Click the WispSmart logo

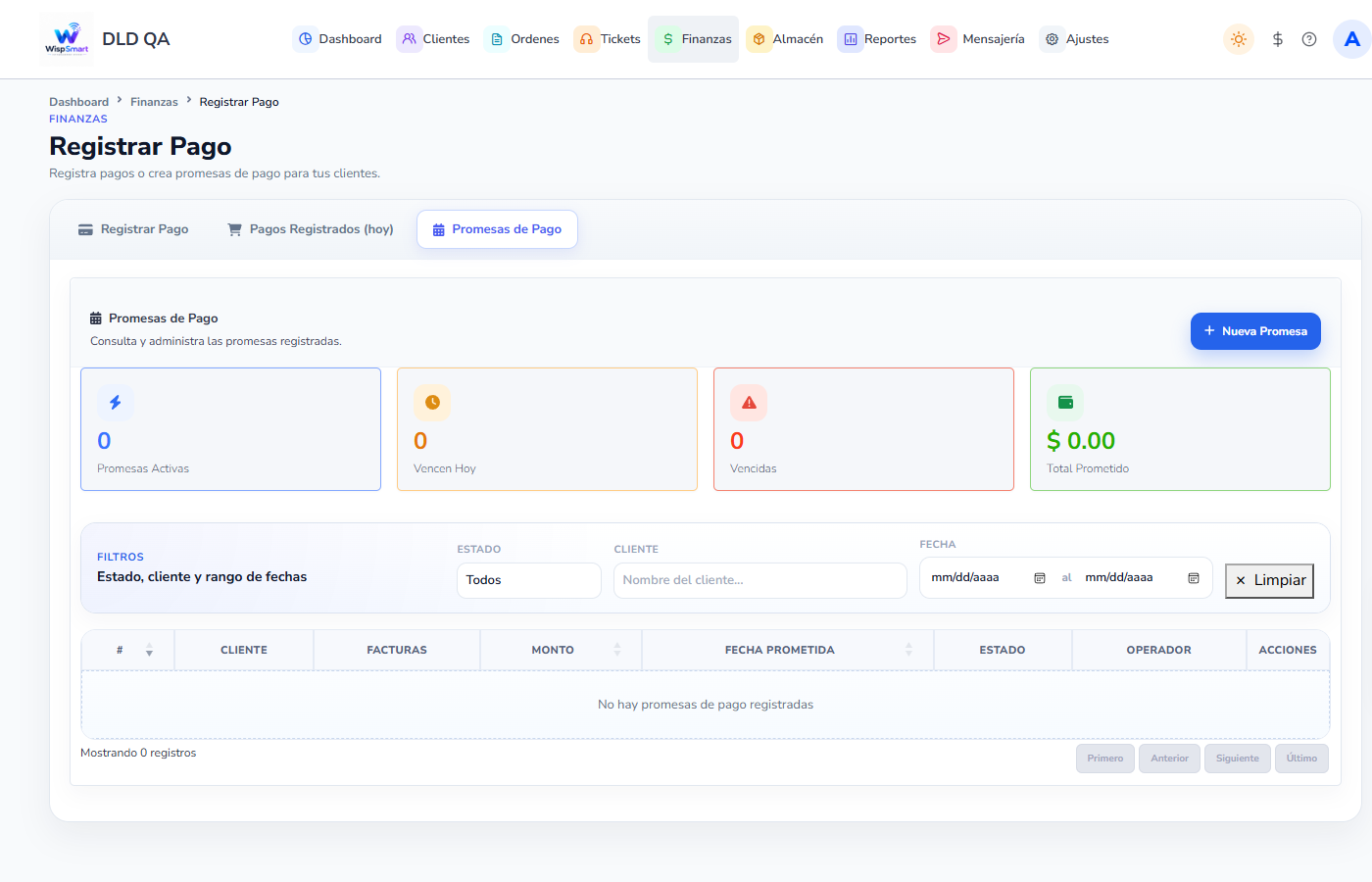tap(67, 39)
